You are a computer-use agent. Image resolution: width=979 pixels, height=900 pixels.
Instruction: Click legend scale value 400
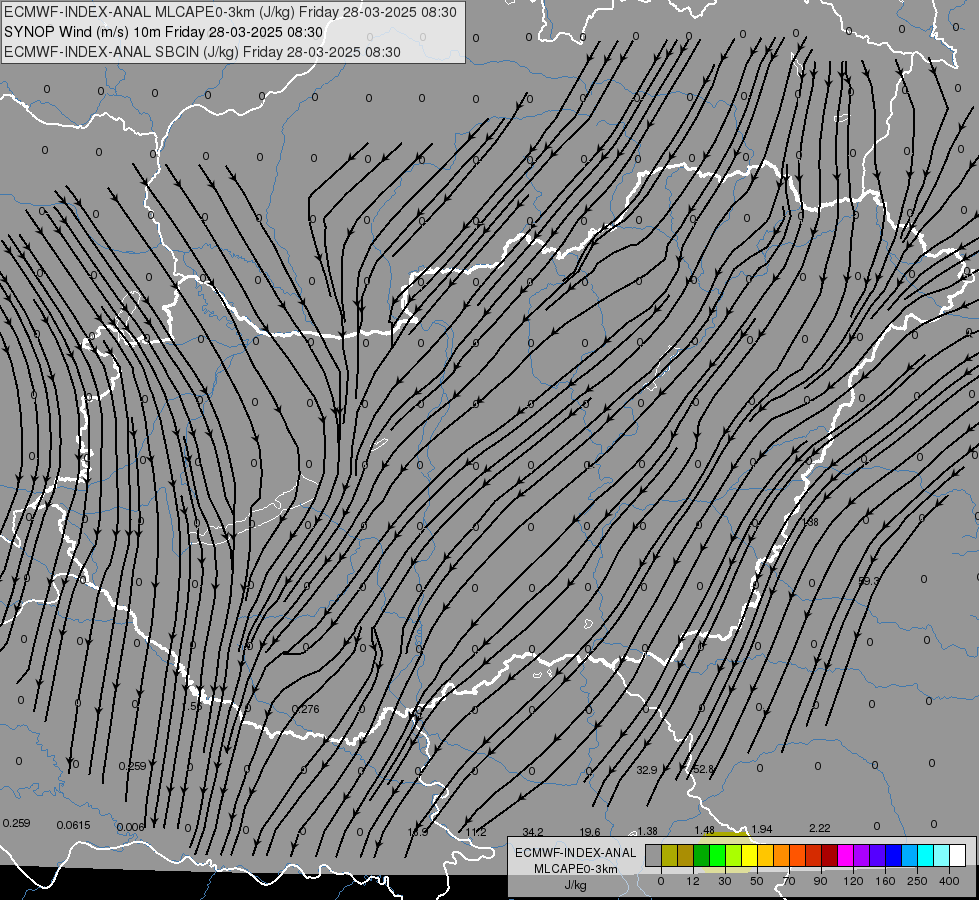tap(949, 881)
